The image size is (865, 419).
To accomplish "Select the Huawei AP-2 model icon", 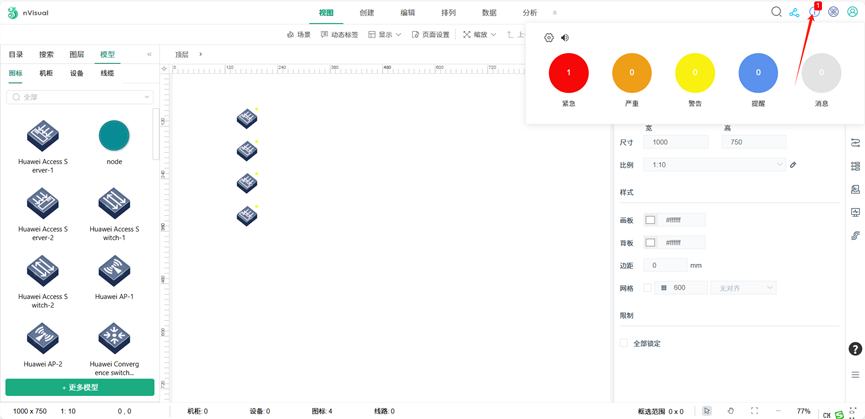I will [x=43, y=338].
